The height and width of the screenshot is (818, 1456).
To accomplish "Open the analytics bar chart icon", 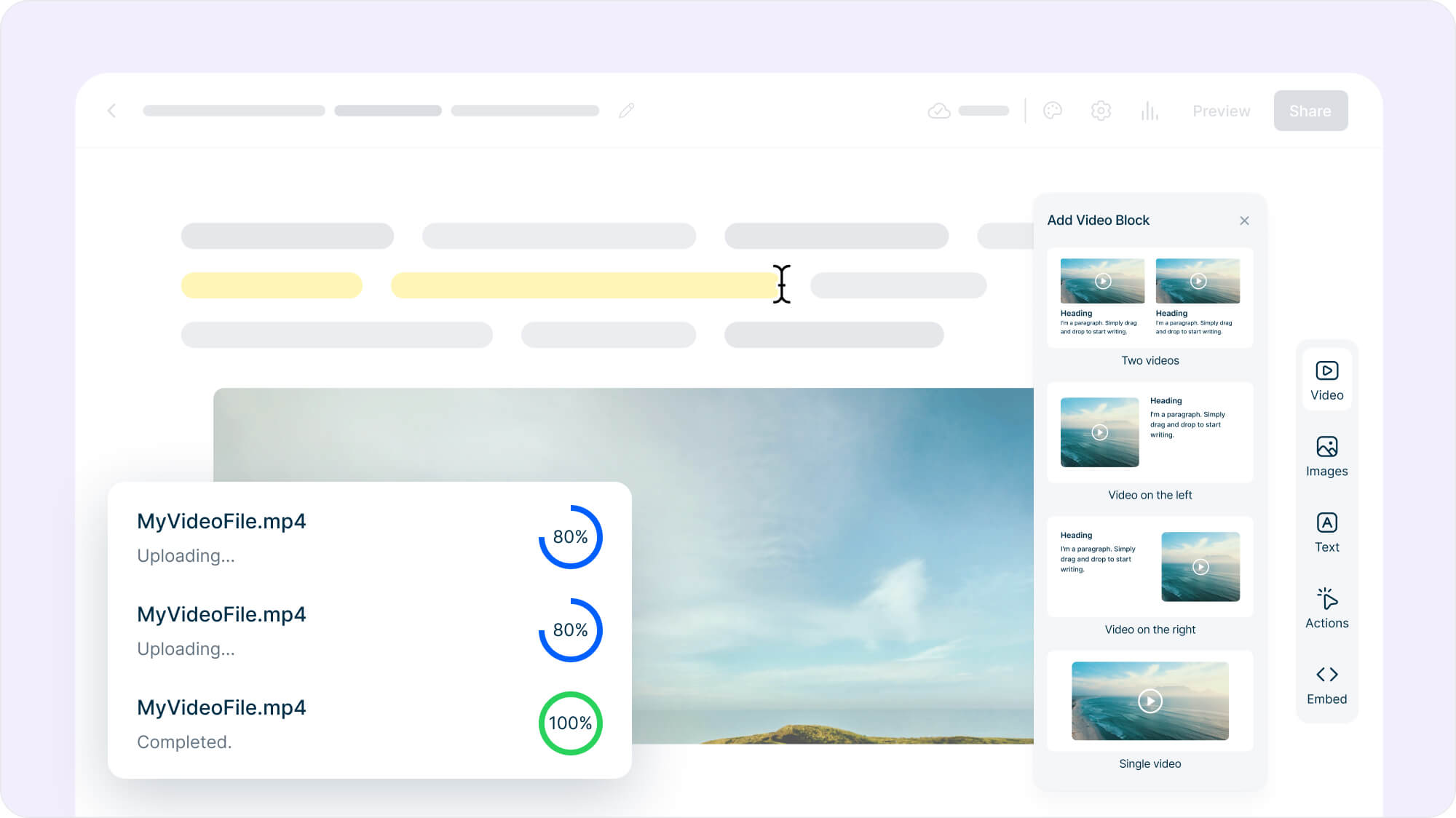I will tap(1150, 111).
